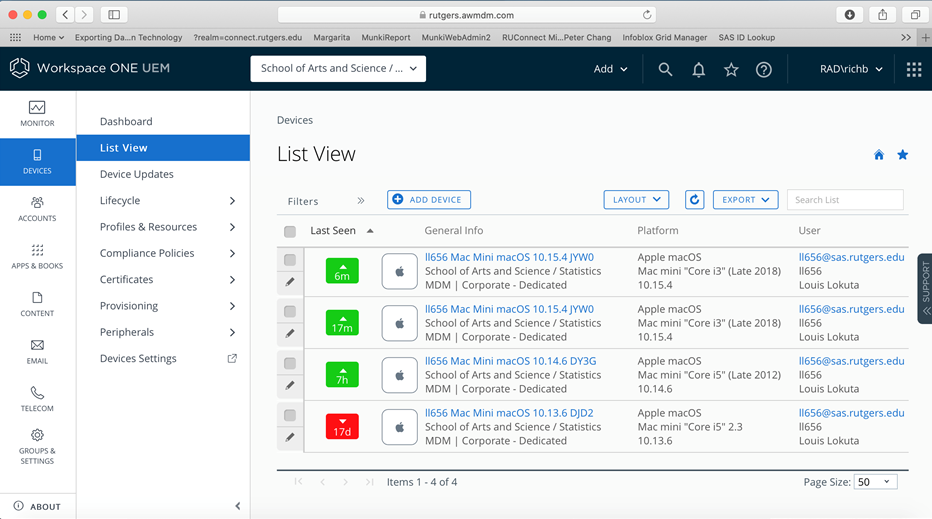Toggle the select-all devices checkbox
932x519 pixels.
pyautogui.click(x=289, y=231)
